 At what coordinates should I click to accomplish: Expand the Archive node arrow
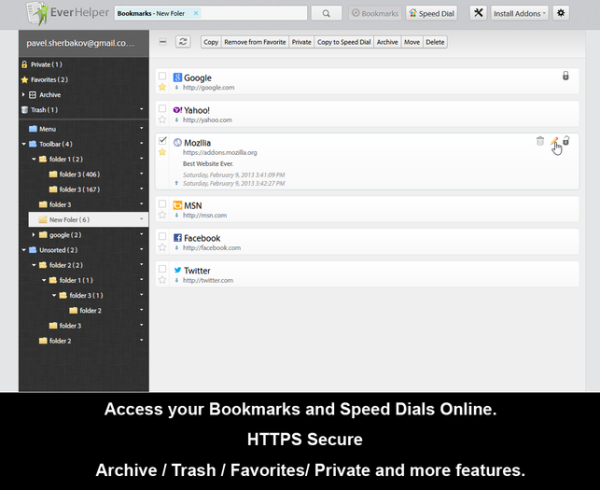(x=23, y=94)
